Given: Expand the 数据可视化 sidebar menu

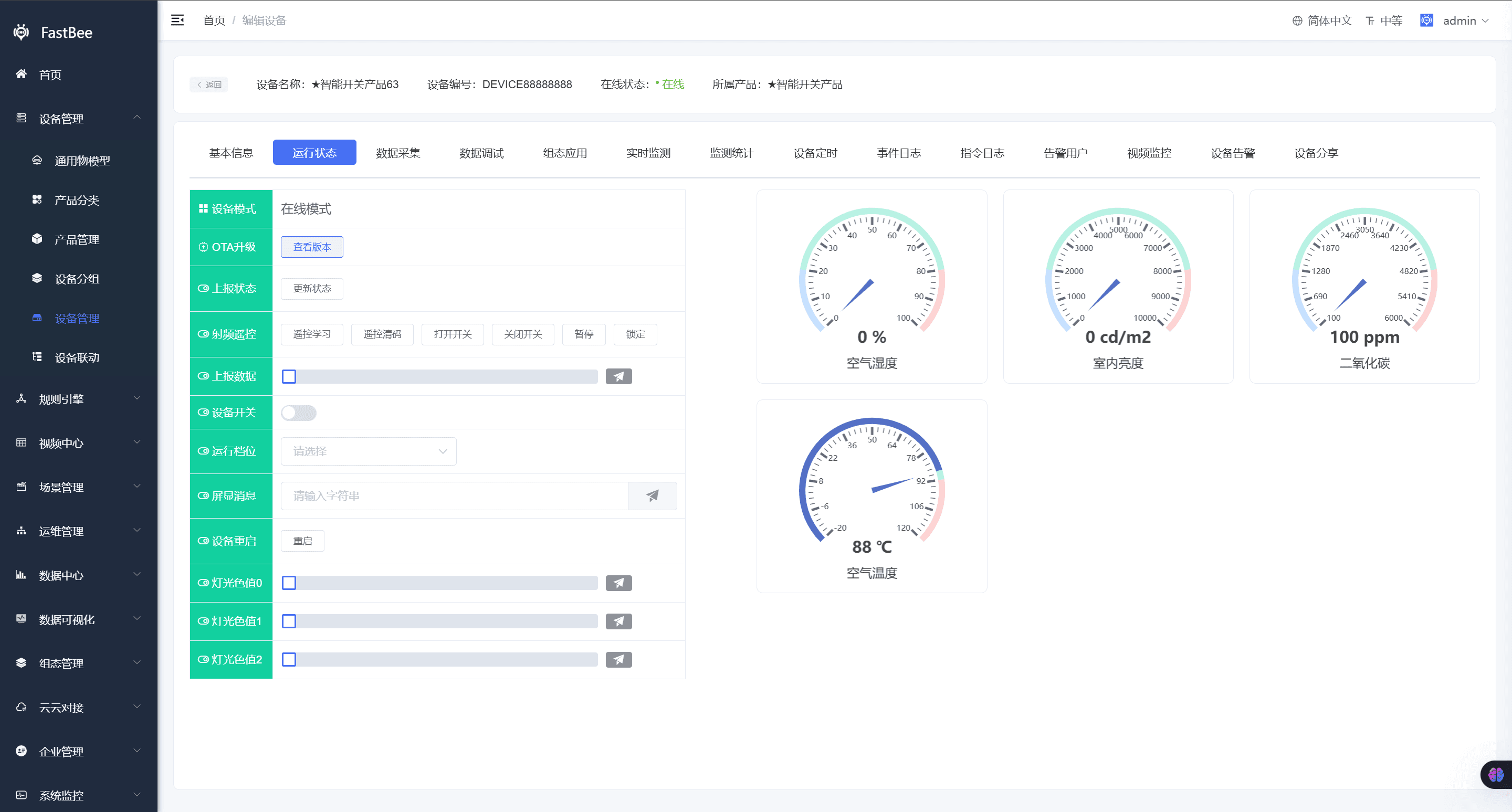Looking at the screenshot, I should pyautogui.click(x=79, y=619).
